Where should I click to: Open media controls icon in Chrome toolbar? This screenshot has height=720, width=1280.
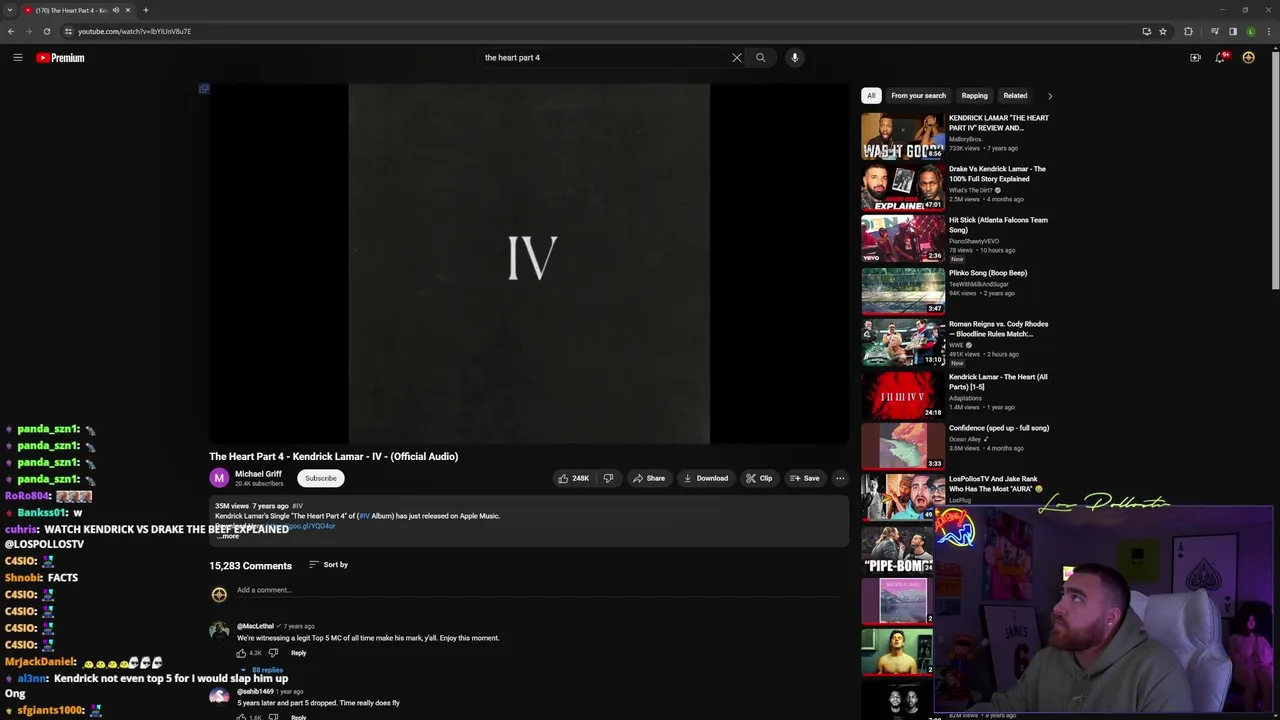[1215, 31]
